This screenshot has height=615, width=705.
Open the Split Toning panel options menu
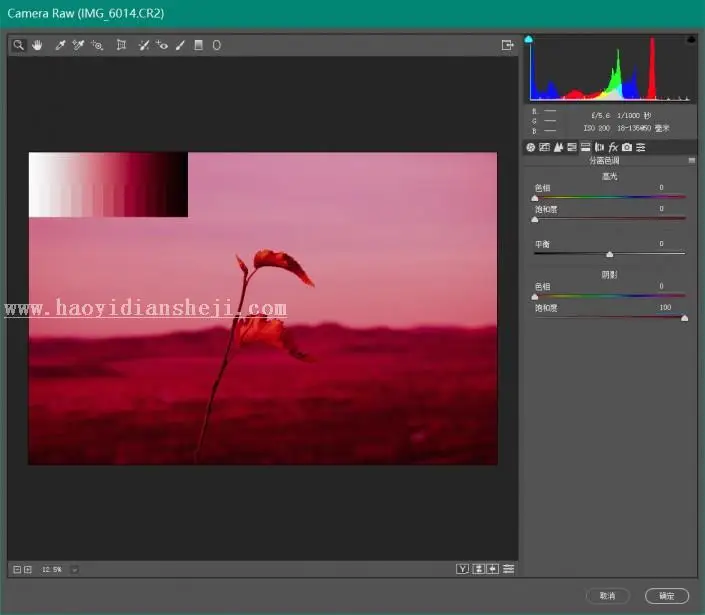tap(692, 160)
